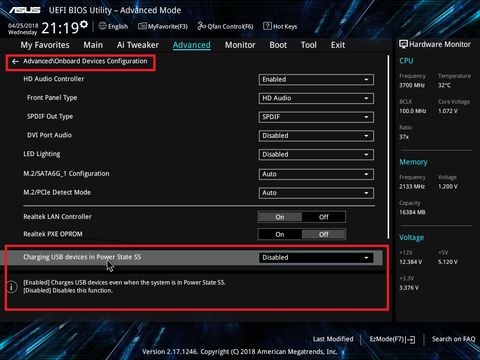480x360 pixels.
Task: Click the English language button
Action: click(113, 26)
